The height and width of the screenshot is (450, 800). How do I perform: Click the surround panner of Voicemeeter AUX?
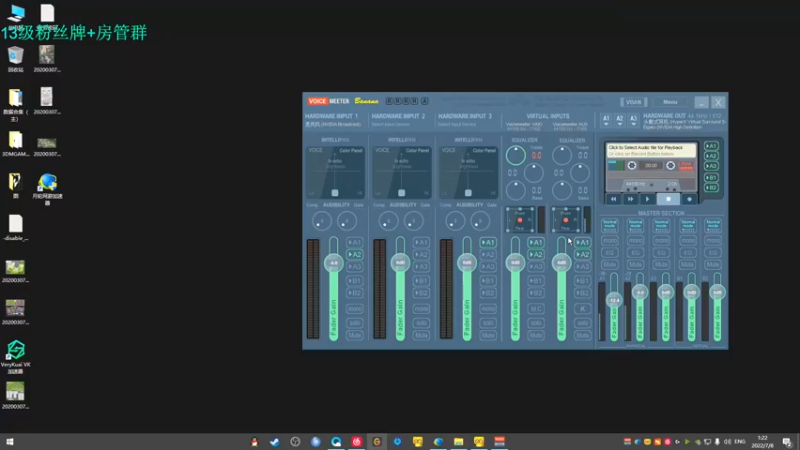pos(566,220)
